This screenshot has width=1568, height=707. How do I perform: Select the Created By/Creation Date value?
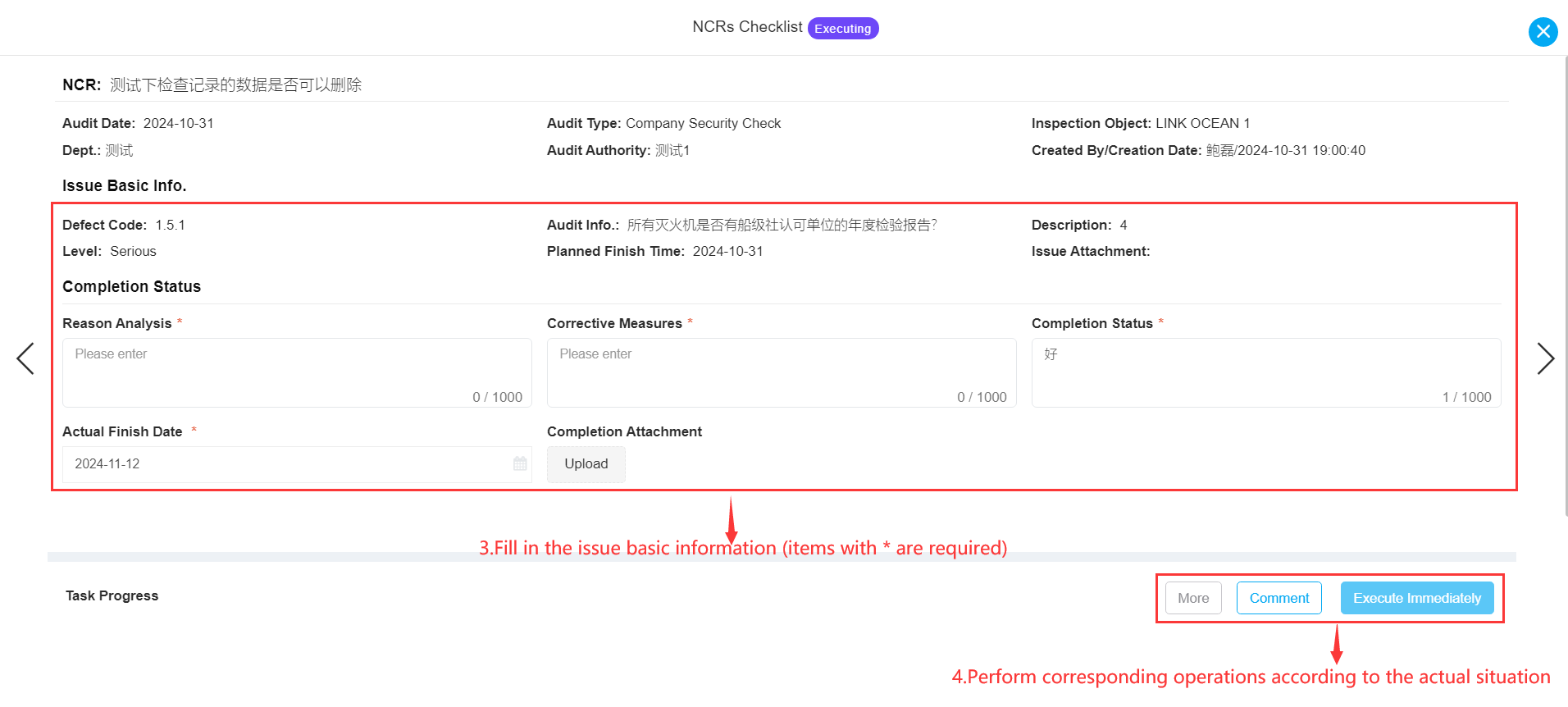[1286, 150]
